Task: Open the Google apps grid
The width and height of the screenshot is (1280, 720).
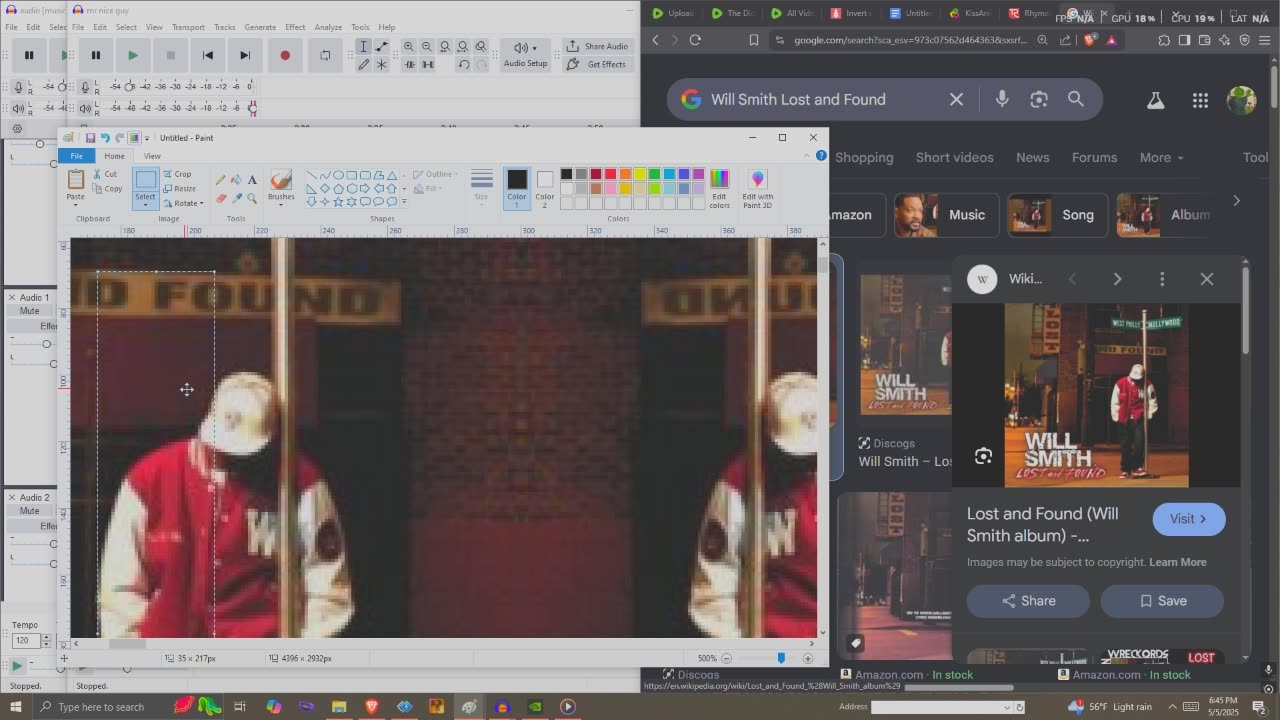Action: 1200,100
